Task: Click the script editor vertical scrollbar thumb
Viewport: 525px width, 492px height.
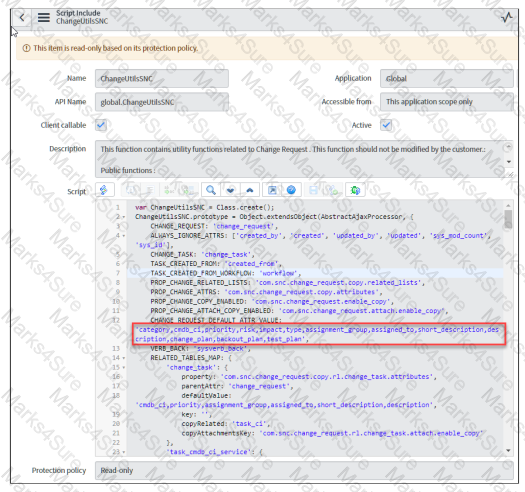Action: click(508, 219)
